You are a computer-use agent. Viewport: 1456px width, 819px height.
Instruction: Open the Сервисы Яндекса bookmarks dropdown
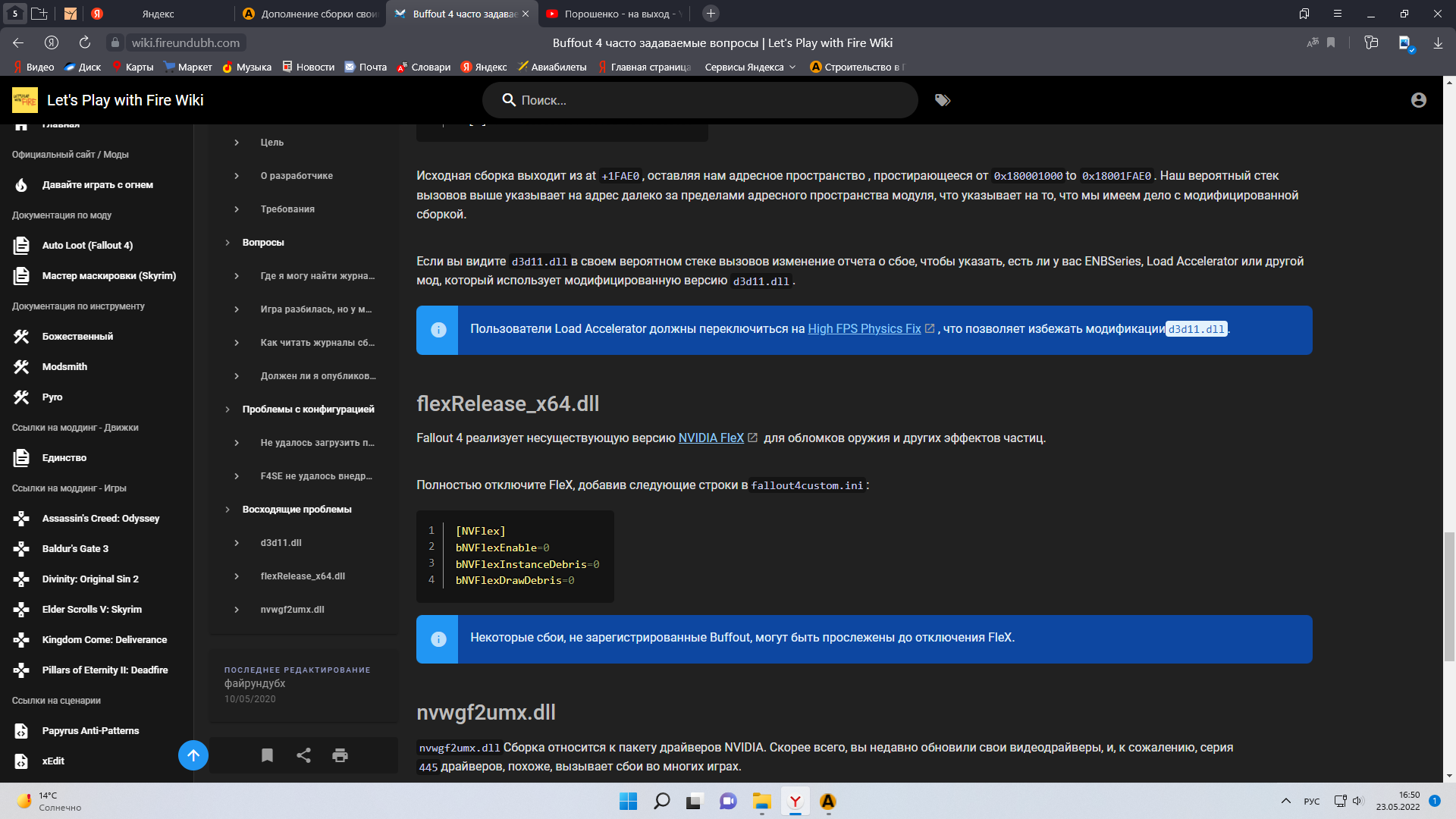(749, 67)
